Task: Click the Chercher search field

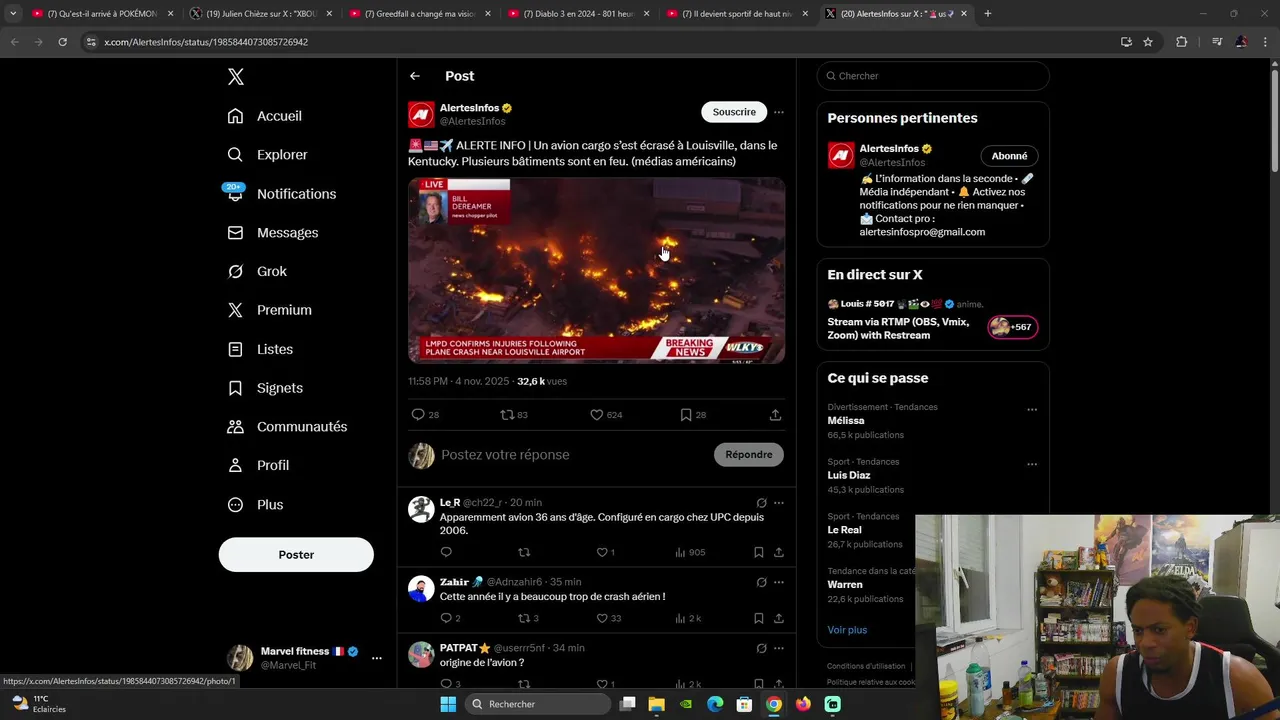Action: [x=933, y=76]
